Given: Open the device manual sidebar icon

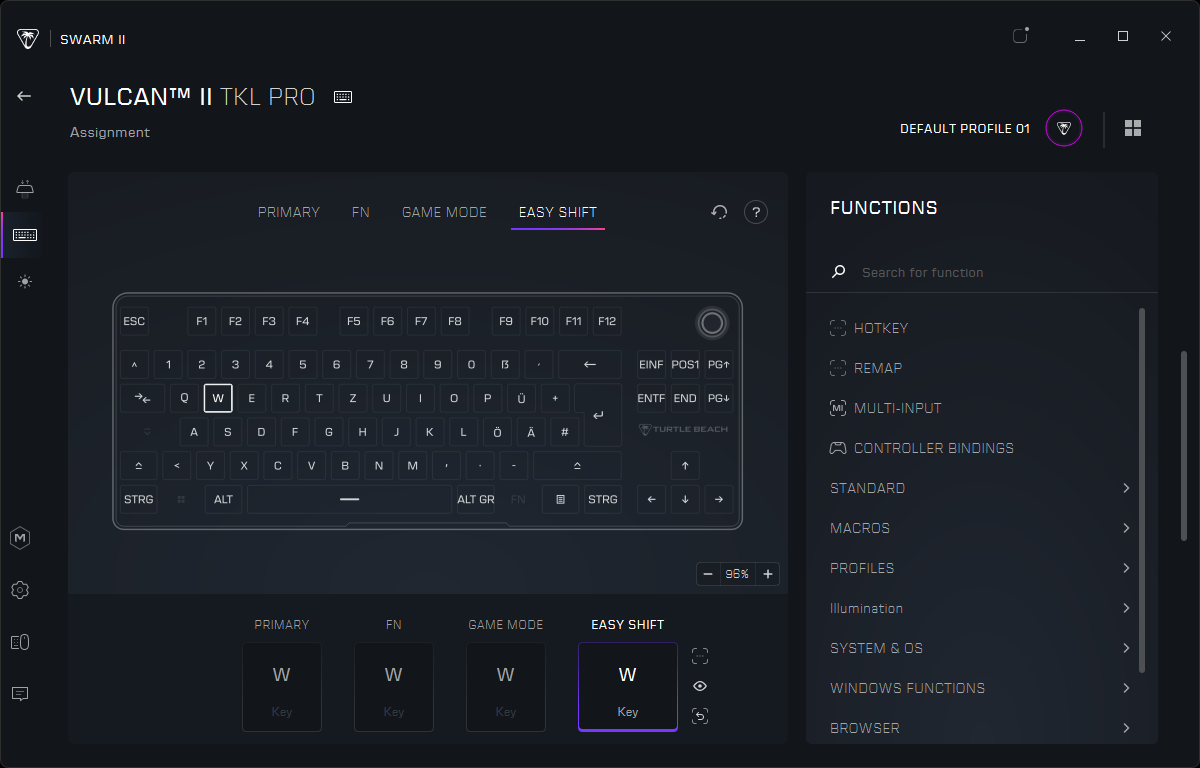Looking at the screenshot, I should (x=20, y=642).
